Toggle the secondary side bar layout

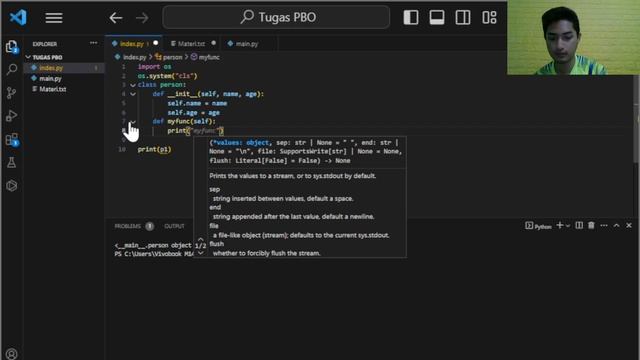463,18
